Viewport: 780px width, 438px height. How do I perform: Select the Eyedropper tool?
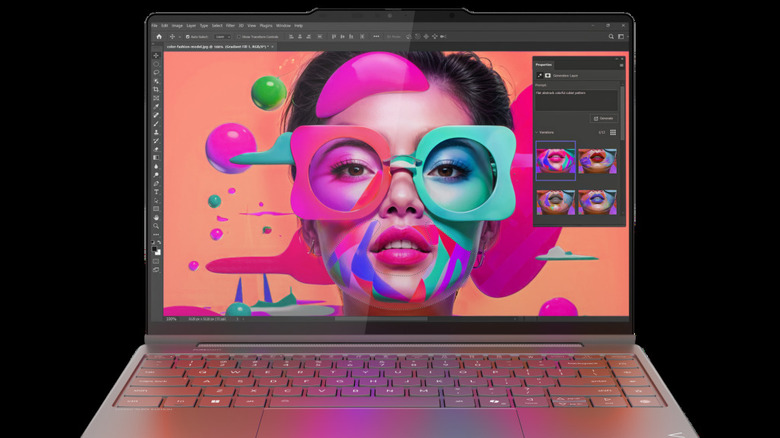156,107
